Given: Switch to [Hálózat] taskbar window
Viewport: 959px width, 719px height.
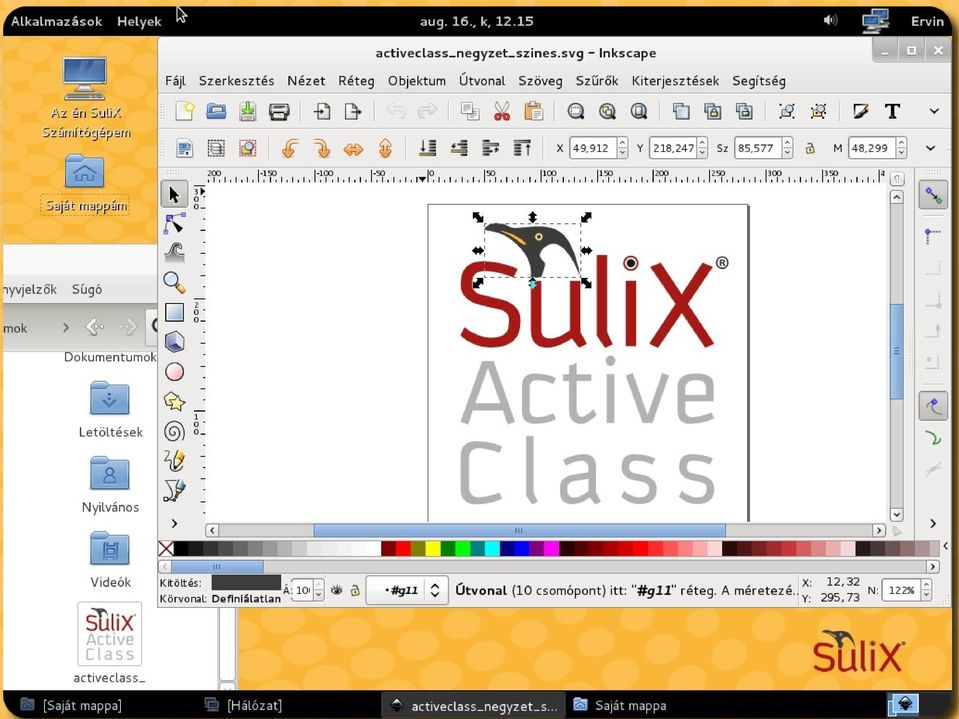Looking at the screenshot, I should [243, 705].
